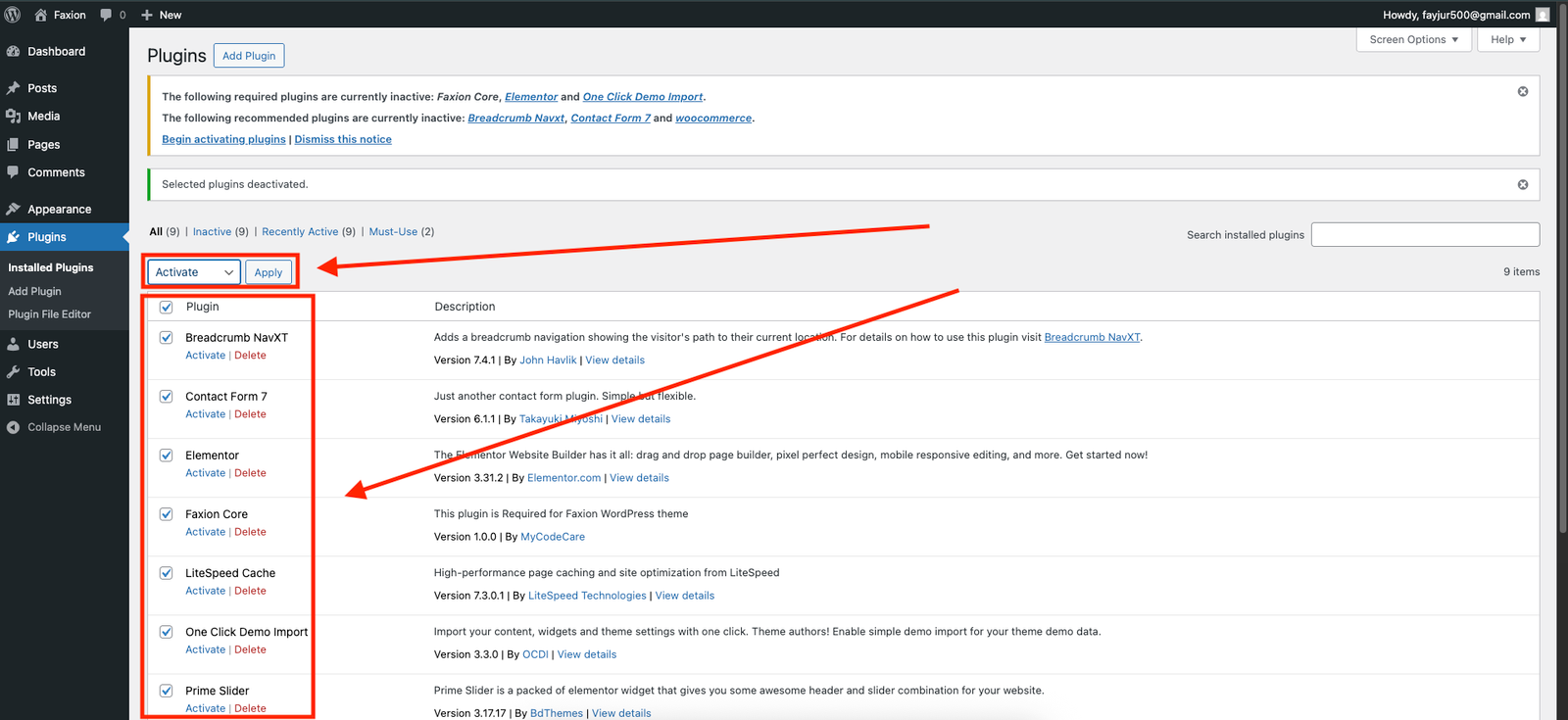Toggle the select-all Plugin header checkbox
The image size is (1568, 720).
(x=167, y=308)
